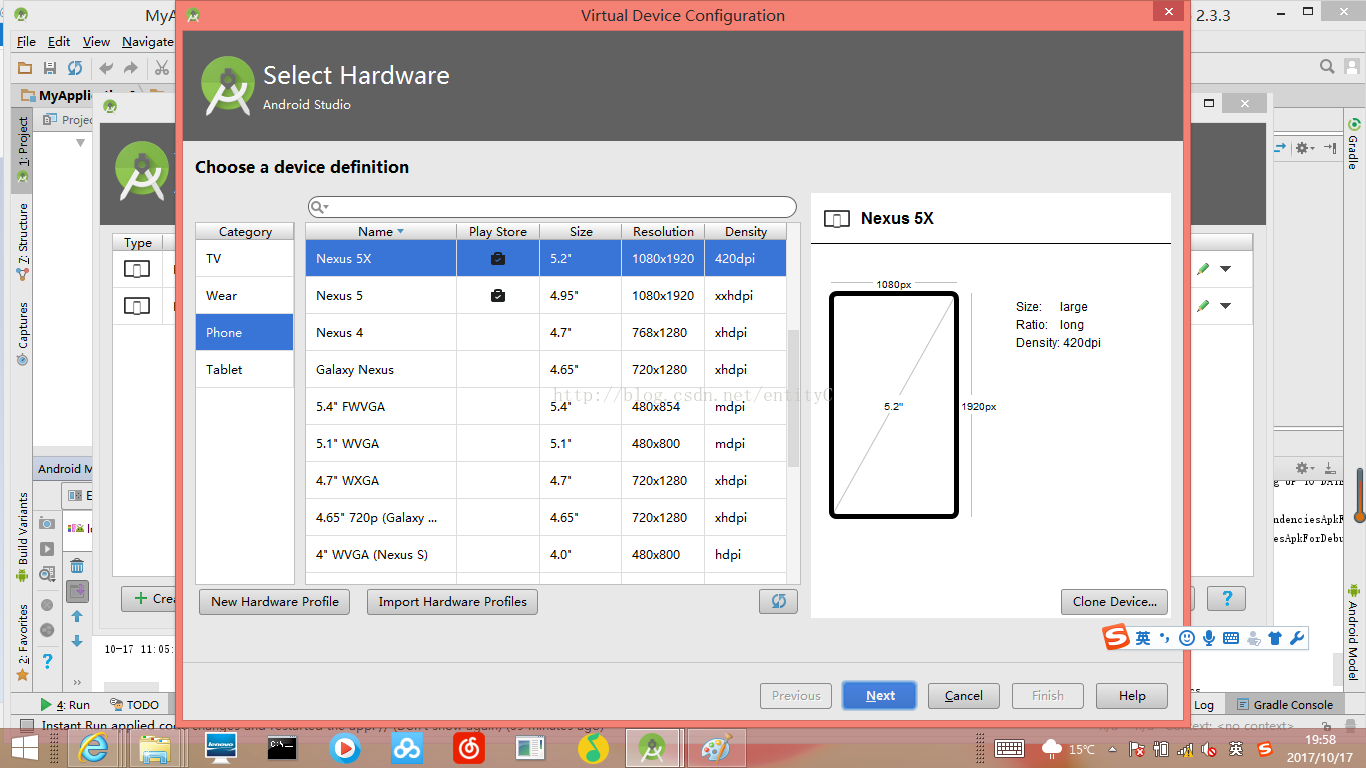Click the device table vertical scrollbar
The image size is (1366, 768).
click(x=794, y=398)
